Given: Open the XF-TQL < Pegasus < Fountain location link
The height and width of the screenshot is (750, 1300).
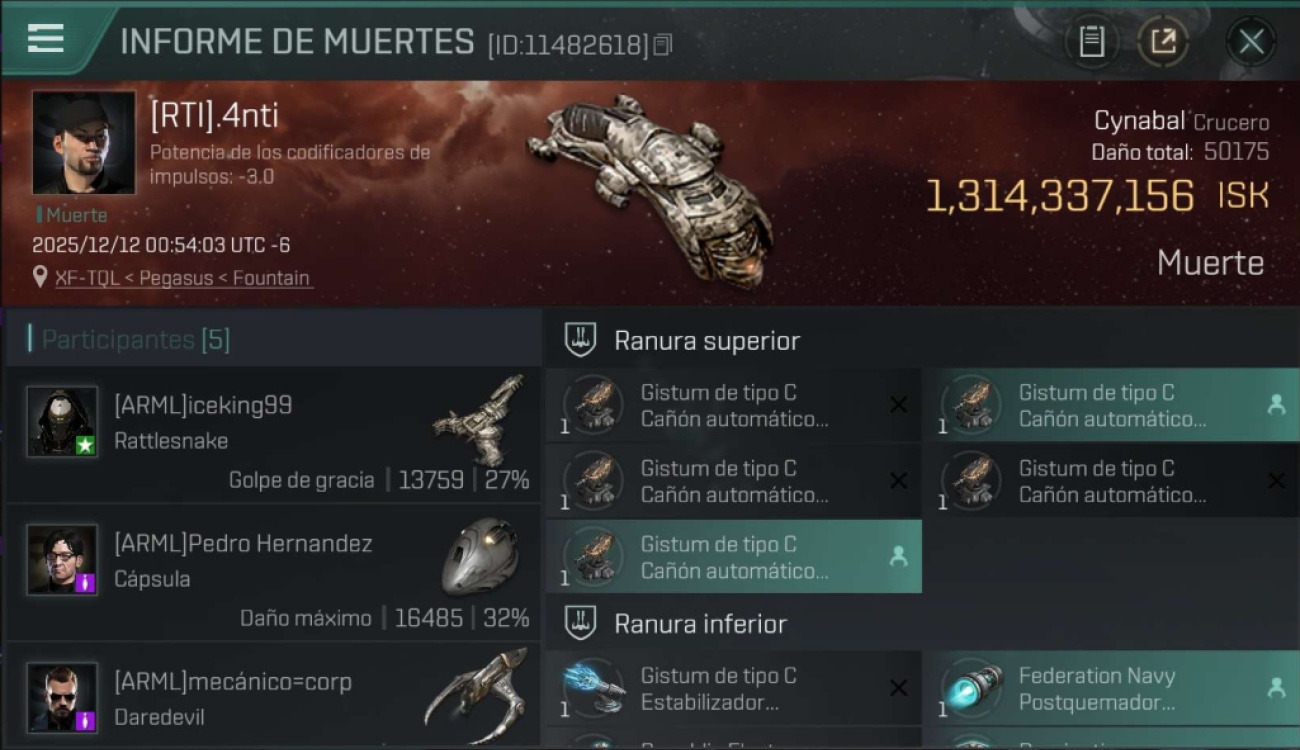Looking at the screenshot, I should click(x=182, y=278).
